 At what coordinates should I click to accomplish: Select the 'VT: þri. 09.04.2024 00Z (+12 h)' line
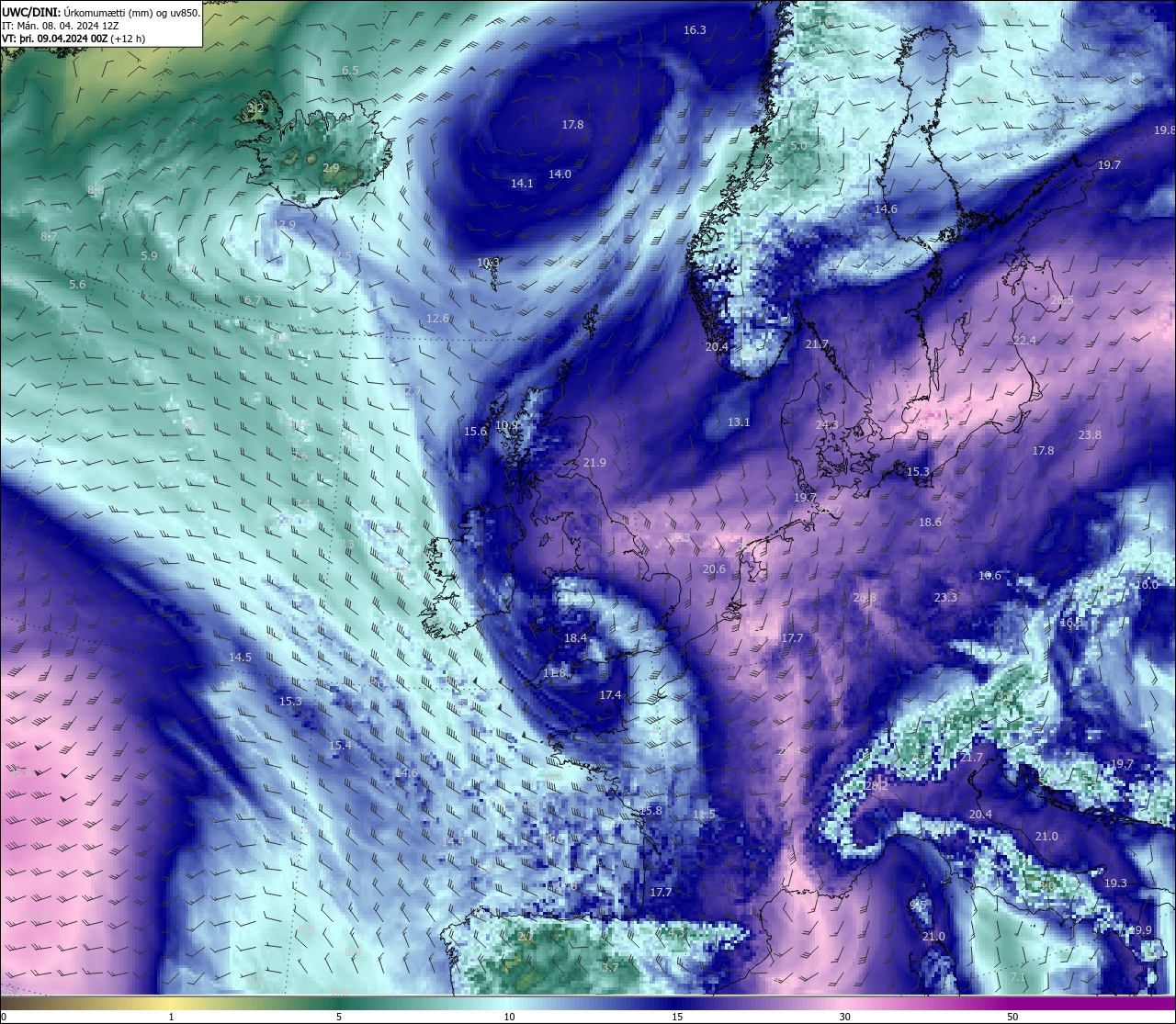[73, 39]
